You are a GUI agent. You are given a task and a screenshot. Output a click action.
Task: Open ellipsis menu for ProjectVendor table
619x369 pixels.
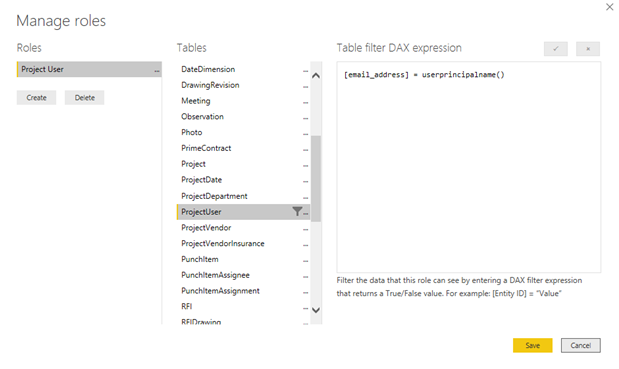305,229
